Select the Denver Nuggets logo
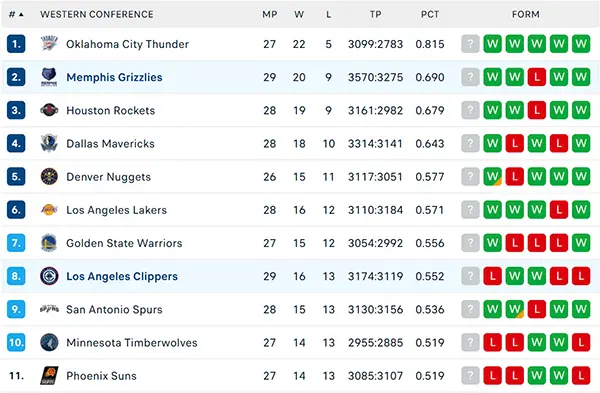The image size is (600, 393). click(x=49, y=176)
